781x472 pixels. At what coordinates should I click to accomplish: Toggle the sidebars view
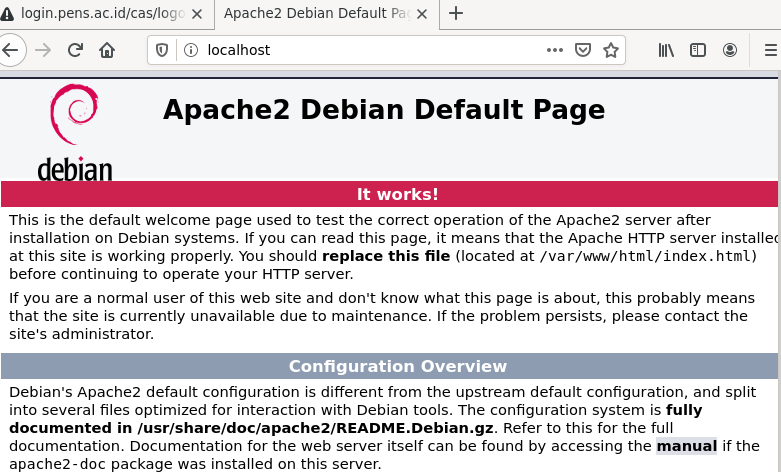point(698,50)
